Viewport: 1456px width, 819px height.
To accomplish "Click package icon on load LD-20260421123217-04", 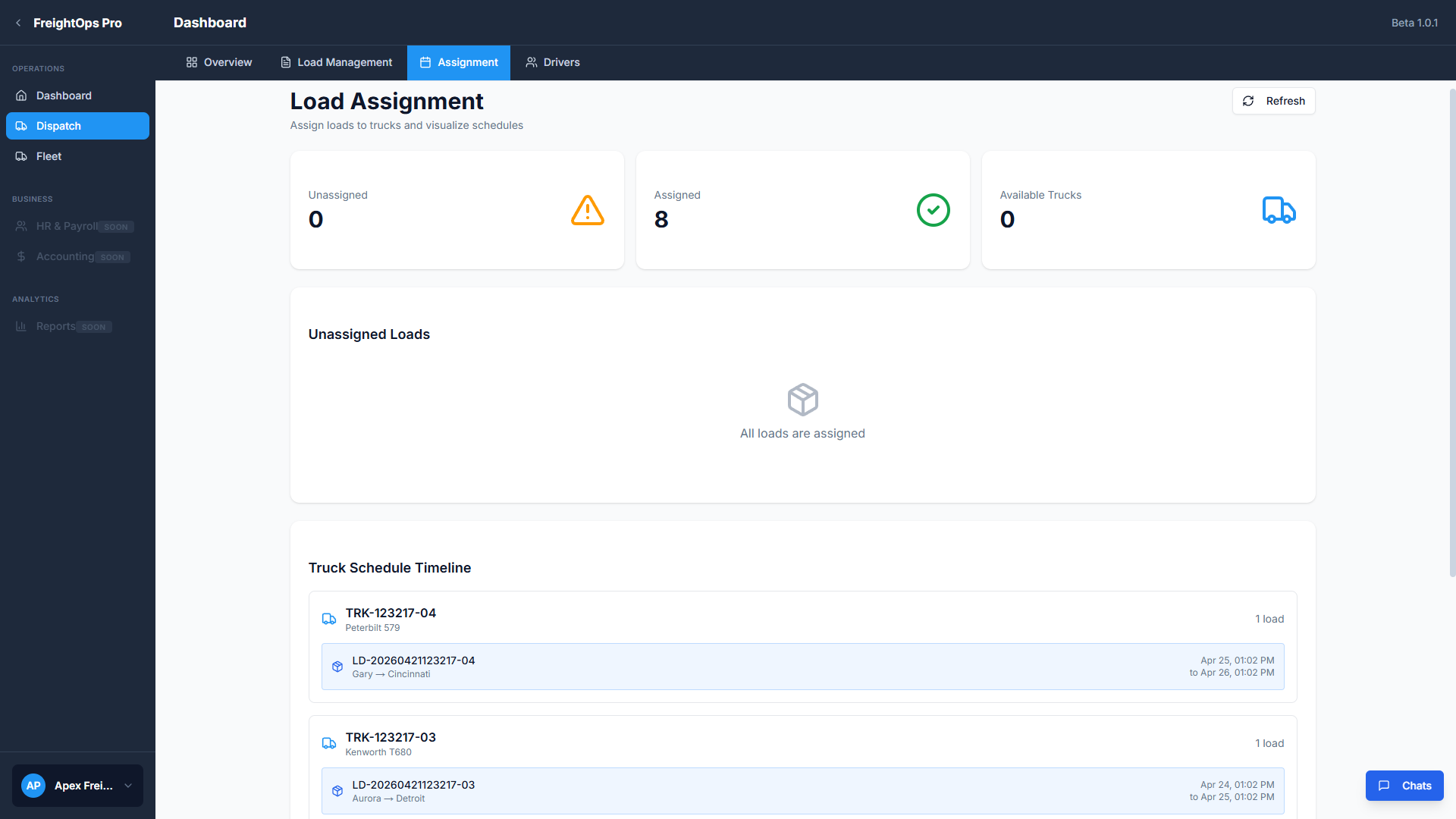I will 337,667.
